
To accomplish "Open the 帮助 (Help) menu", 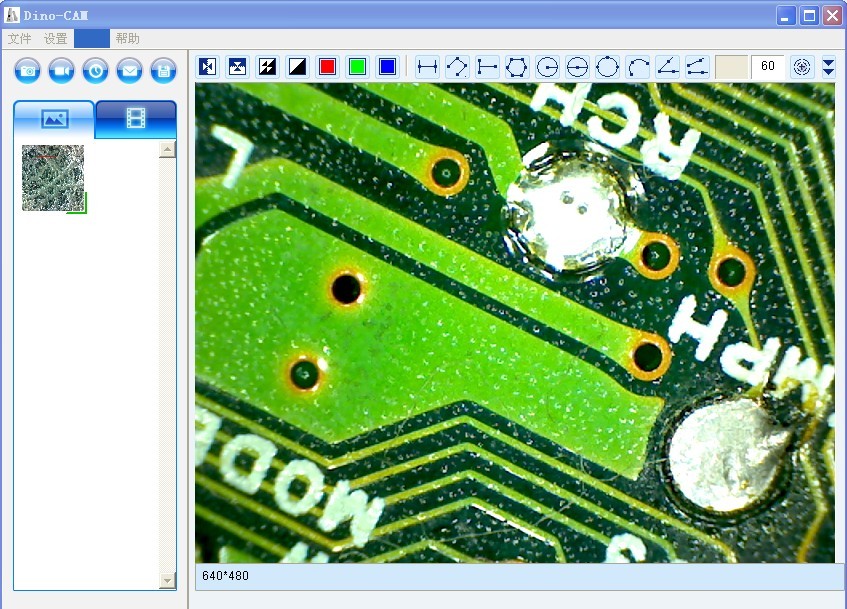I will point(128,39).
